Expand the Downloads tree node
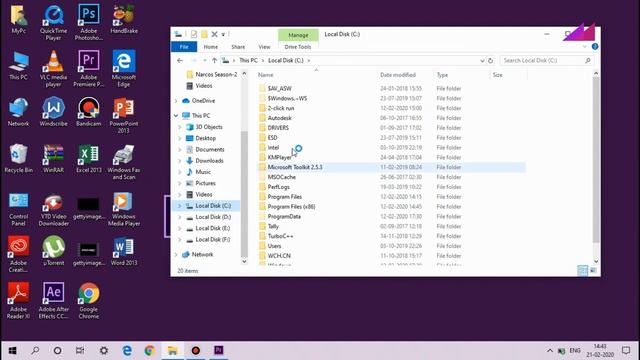Image resolution: width=640 pixels, height=360 pixels. tap(180, 161)
